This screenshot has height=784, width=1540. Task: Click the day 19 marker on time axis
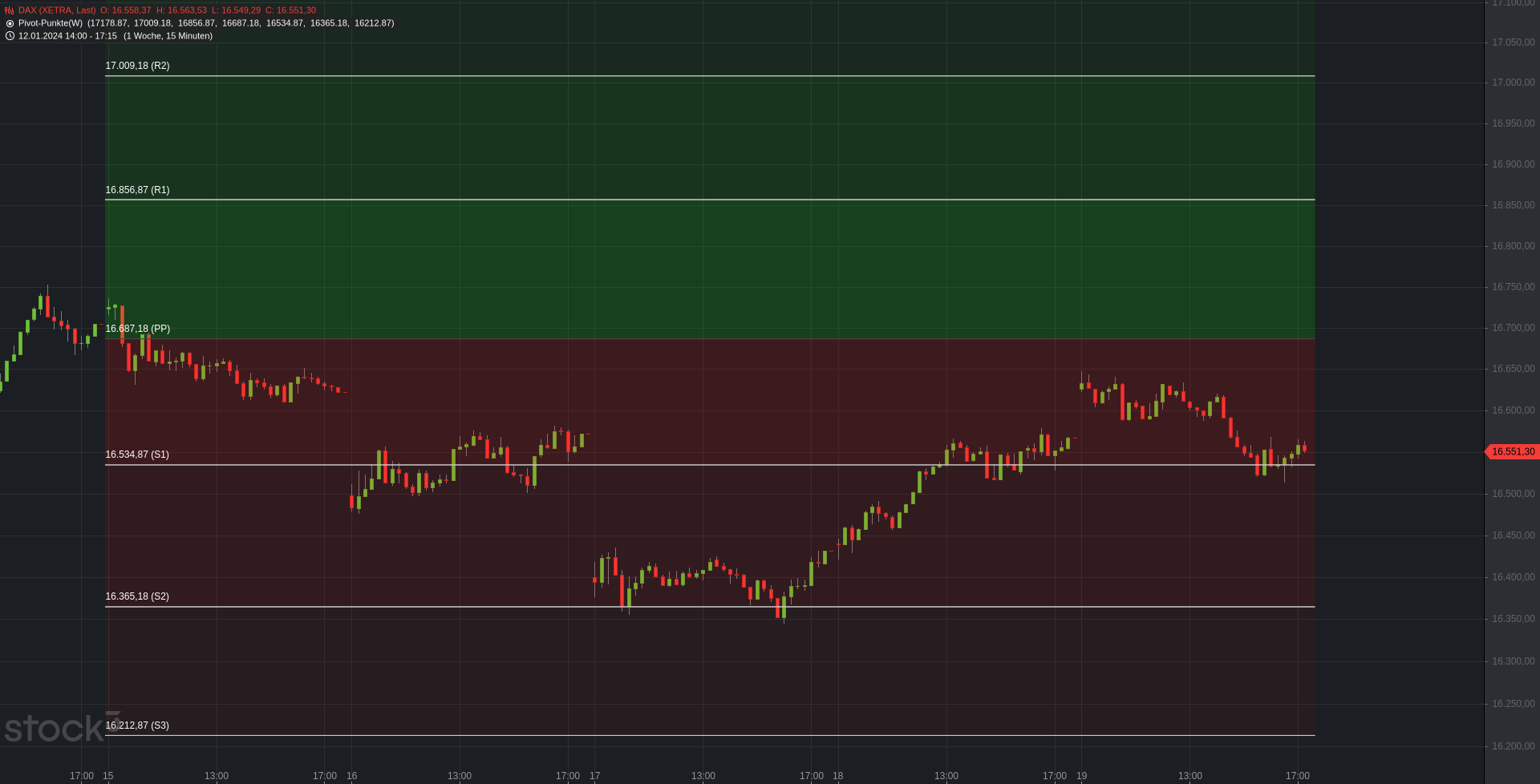point(1081,776)
